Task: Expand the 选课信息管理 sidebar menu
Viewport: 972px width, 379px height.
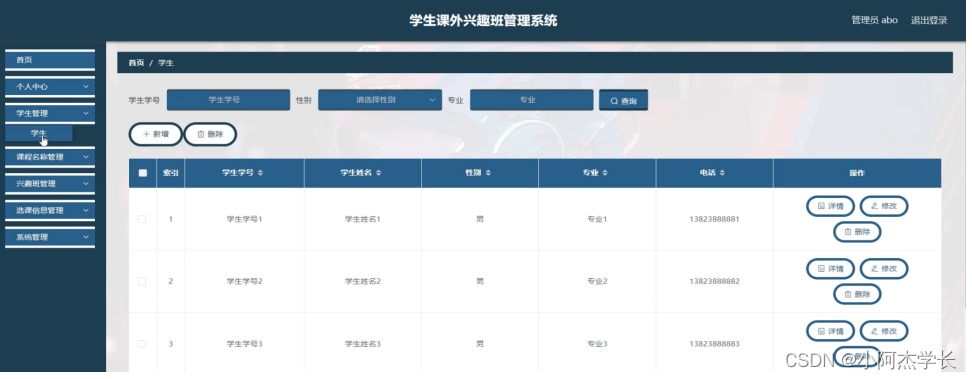Action: [50, 211]
